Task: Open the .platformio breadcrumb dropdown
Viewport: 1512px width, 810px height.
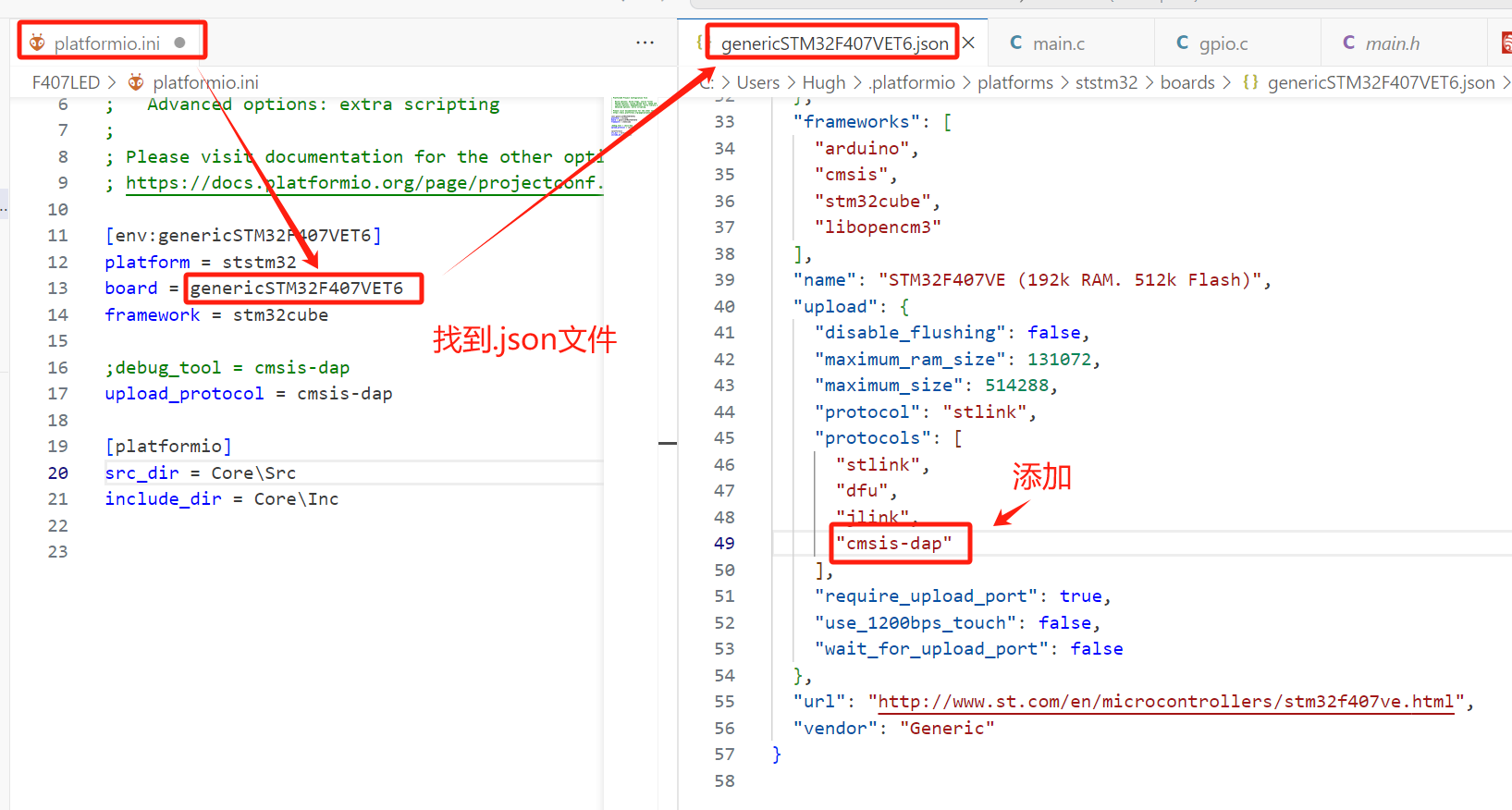Action: pyautogui.click(x=912, y=82)
